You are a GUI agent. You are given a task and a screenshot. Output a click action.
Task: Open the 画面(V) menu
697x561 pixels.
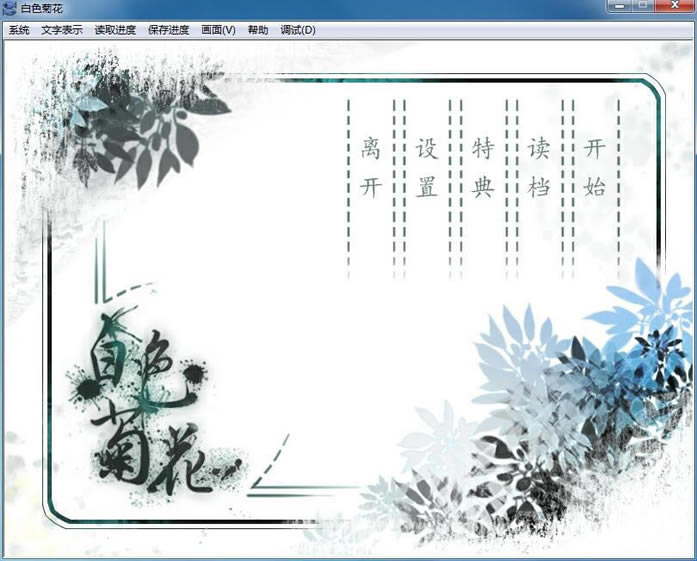[x=218, y=30]
